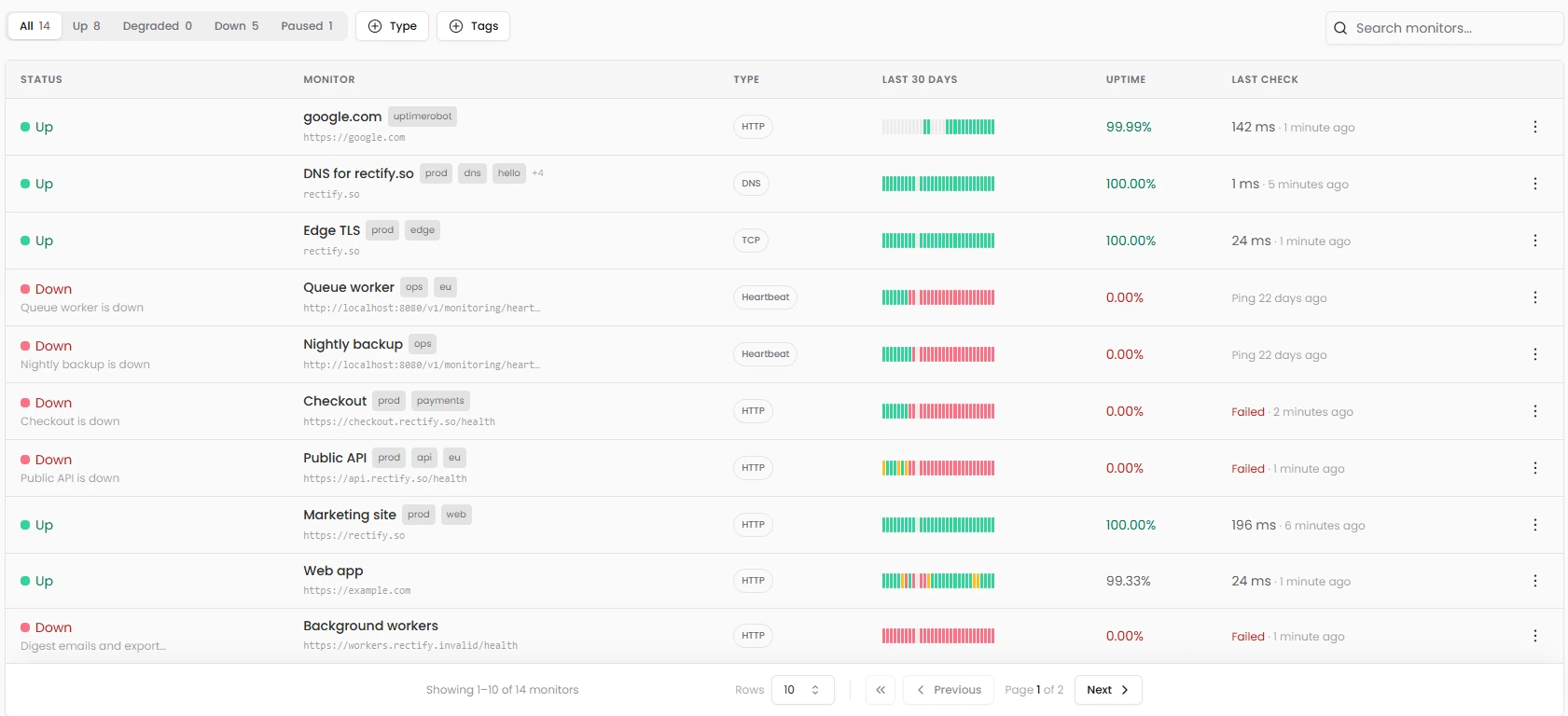Expand the +4 more tags indicator

coord(538,173)
